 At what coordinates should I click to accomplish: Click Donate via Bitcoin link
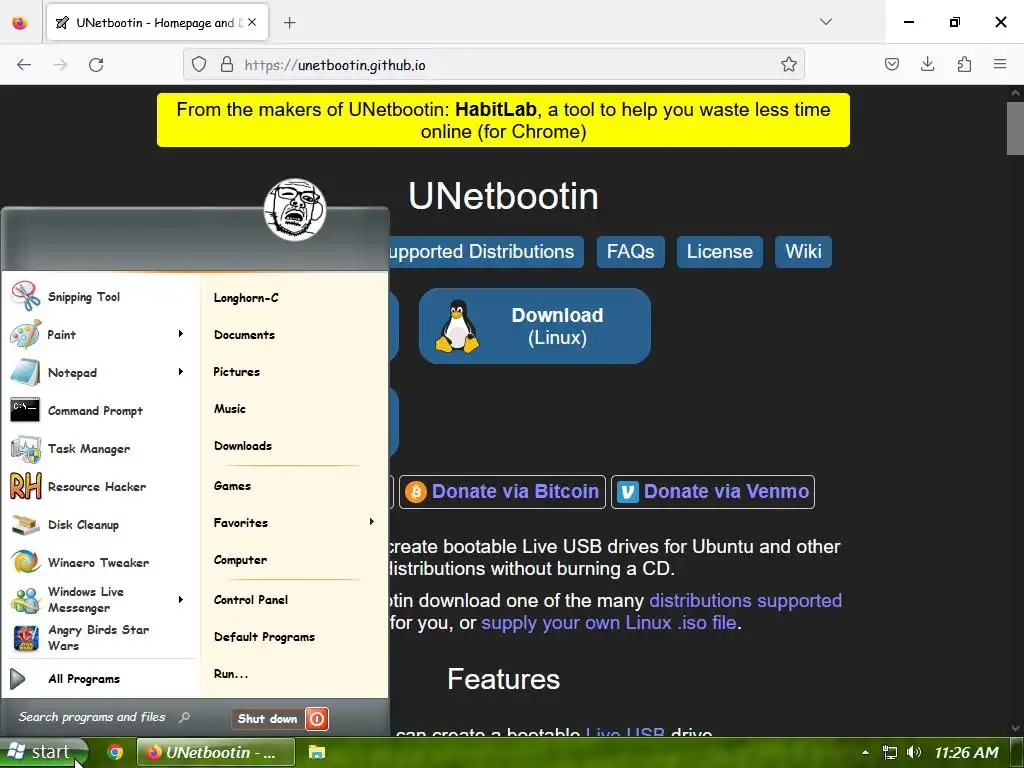pos(502,492)
